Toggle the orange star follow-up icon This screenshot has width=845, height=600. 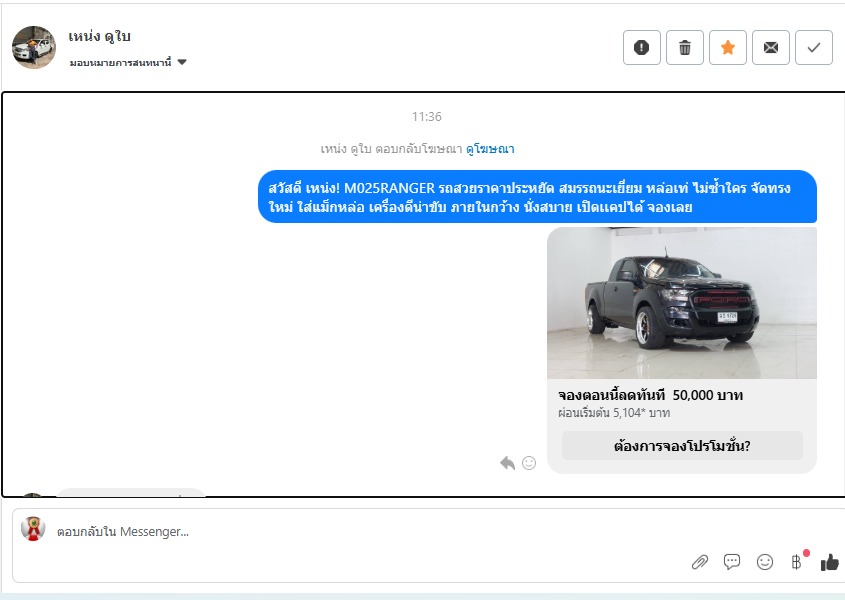point(728,47)
